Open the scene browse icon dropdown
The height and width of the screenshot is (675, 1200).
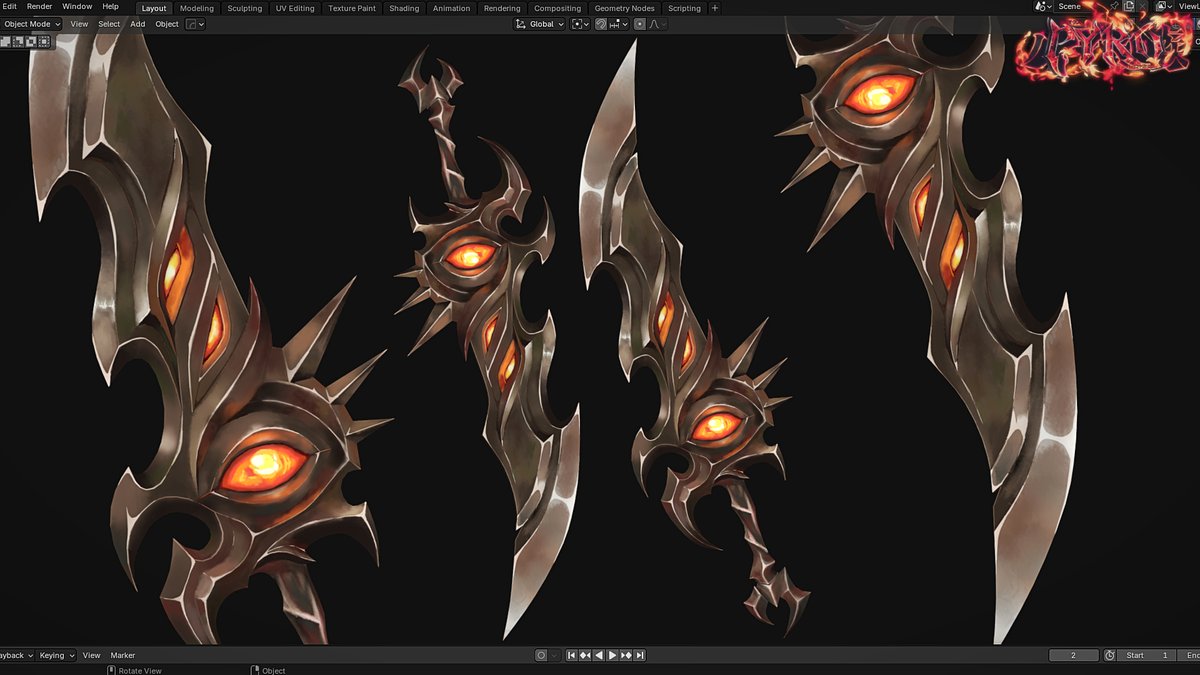point(1043,6)
